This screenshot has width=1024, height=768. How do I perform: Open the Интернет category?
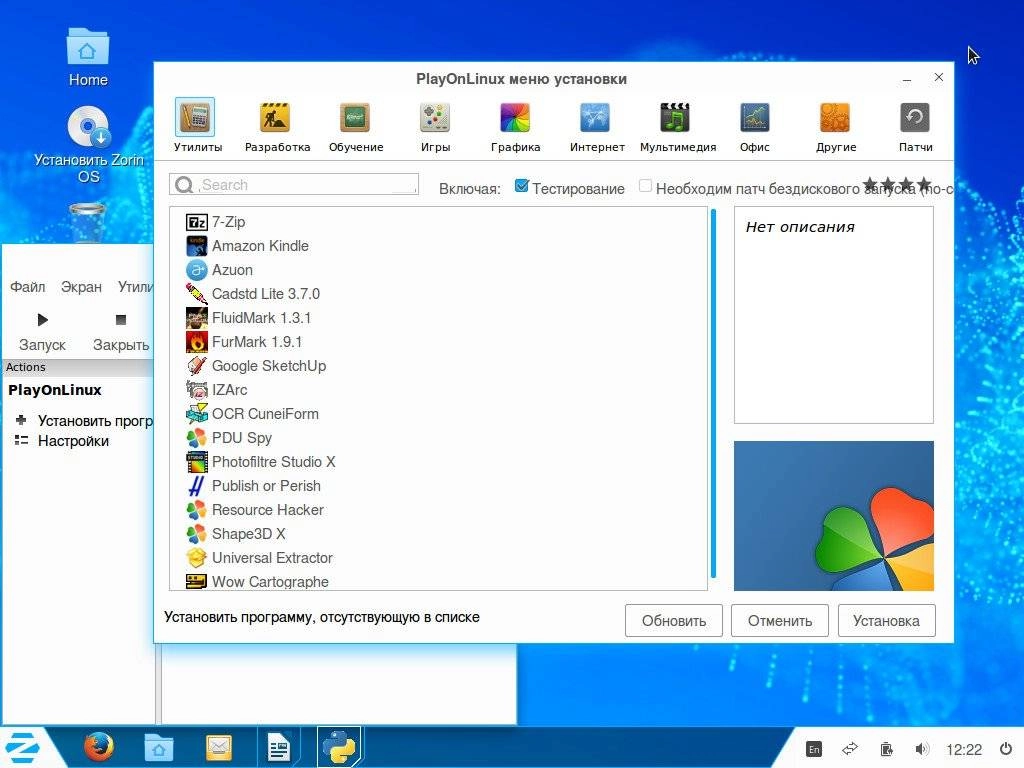click(x=595, y=118)
